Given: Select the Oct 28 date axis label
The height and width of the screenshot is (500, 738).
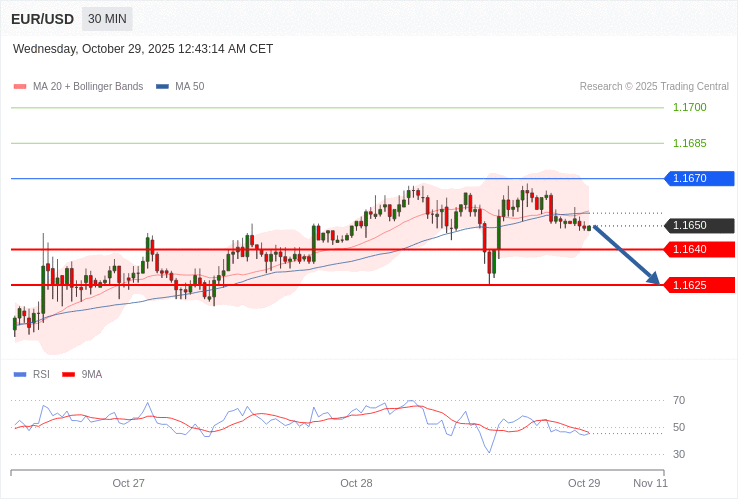Looking at the screenshot, I should pyautogui.click(x=356, y=483).
